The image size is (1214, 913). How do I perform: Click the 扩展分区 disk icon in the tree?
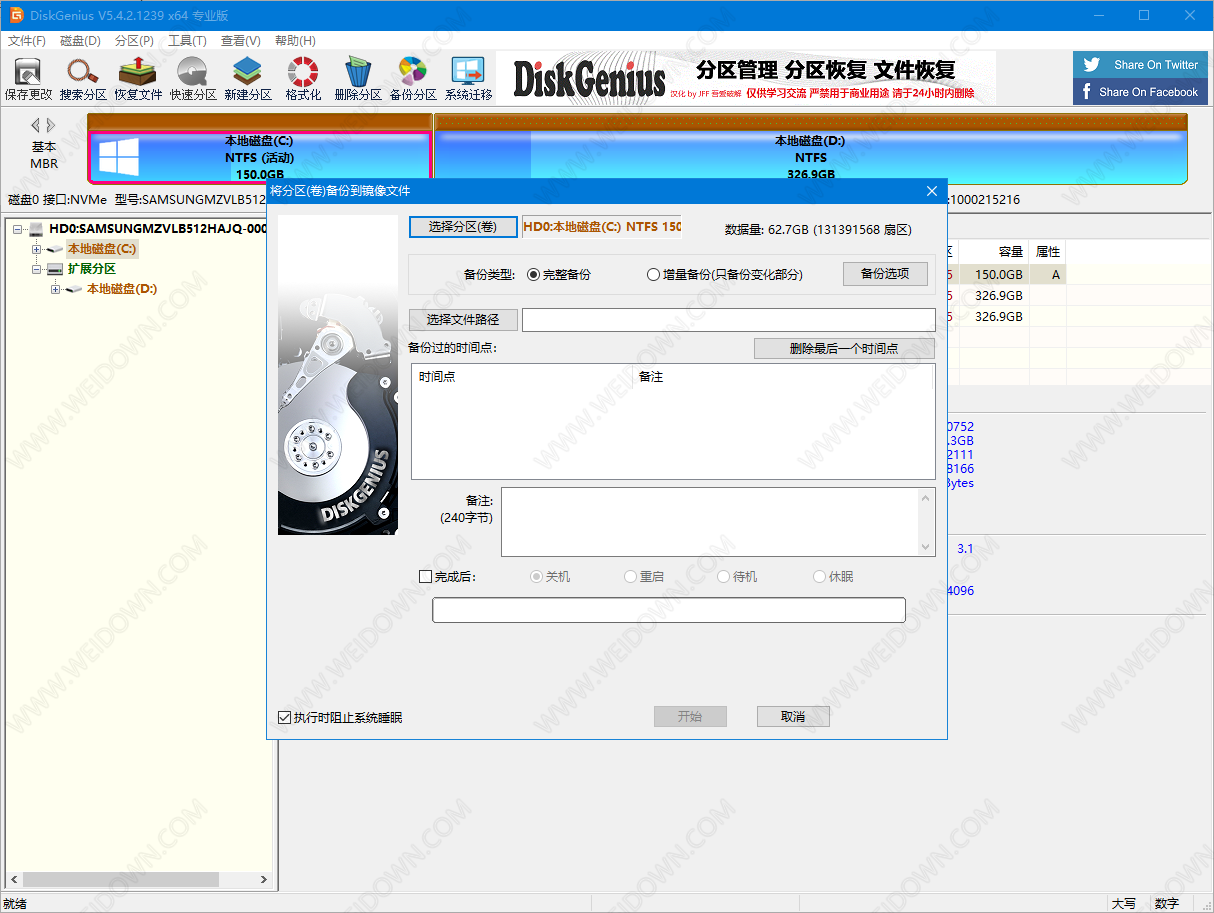[x=56, y=269]
